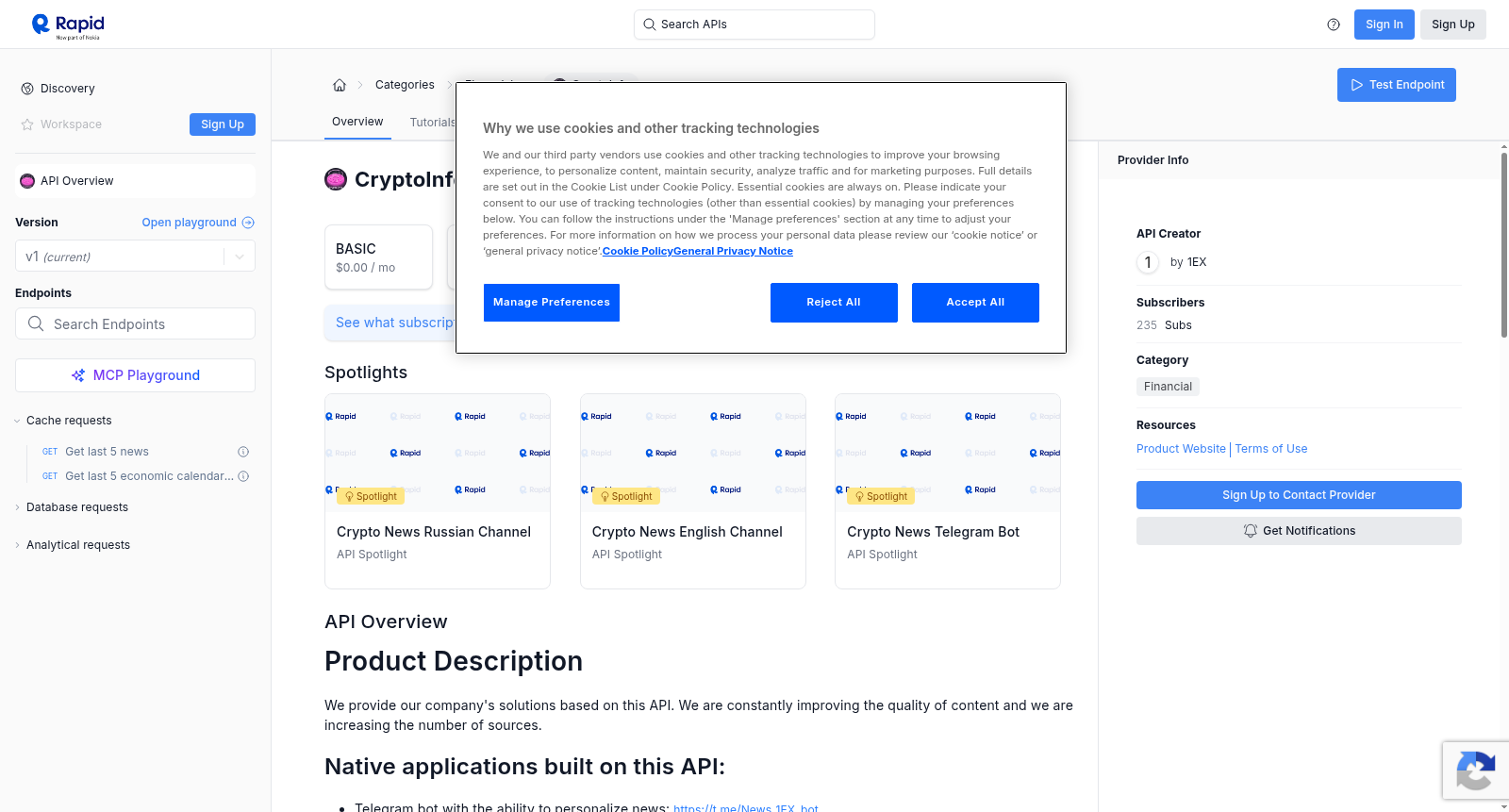Click the Test Endpoint button
The image size is (1509, 812).
(x=1397, y=85)
